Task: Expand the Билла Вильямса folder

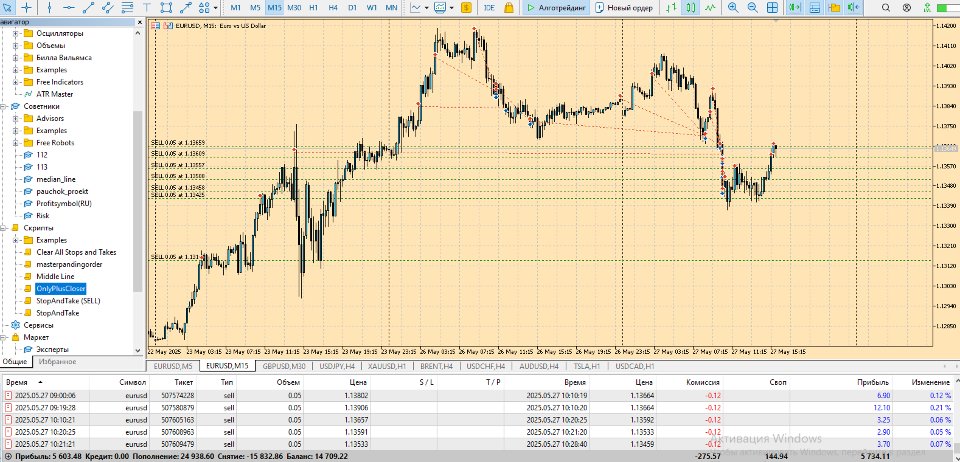Action: 15,58
